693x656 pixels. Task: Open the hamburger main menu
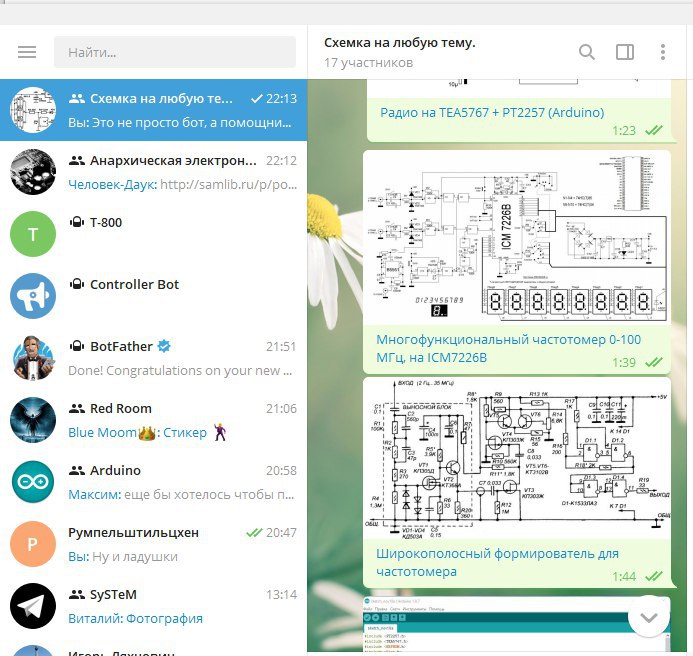[27, 52]
